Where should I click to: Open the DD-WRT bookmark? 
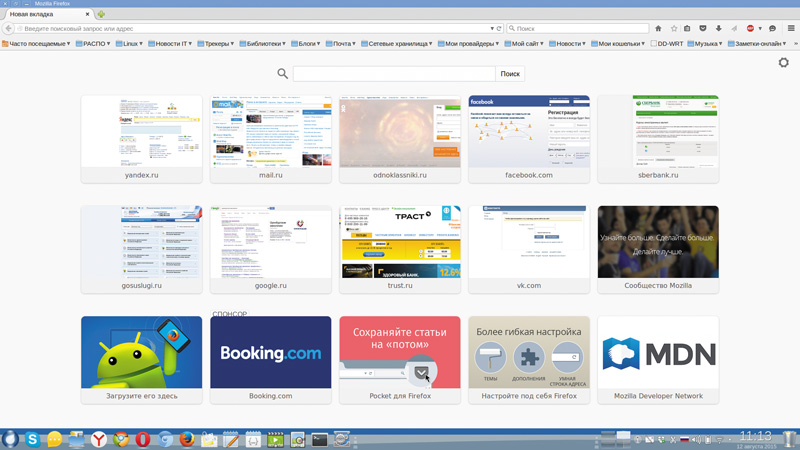coord(667,44)
